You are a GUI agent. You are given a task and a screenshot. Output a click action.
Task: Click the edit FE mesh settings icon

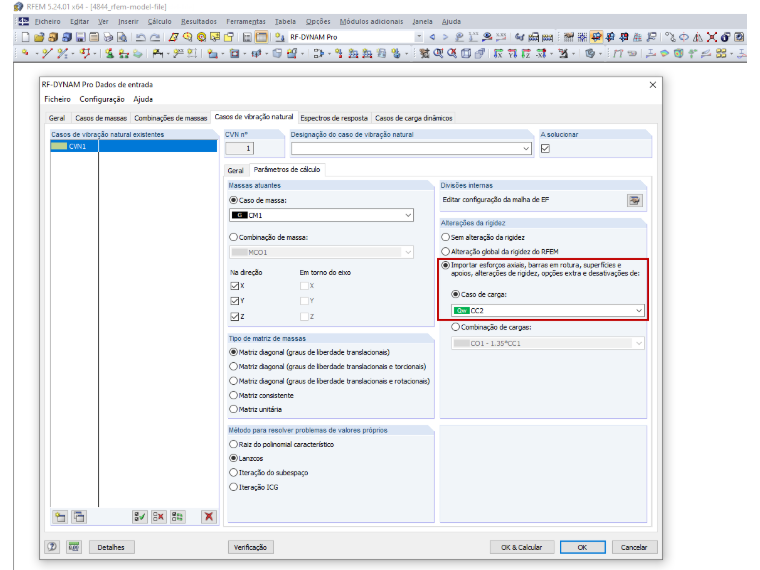coord(634,200)
